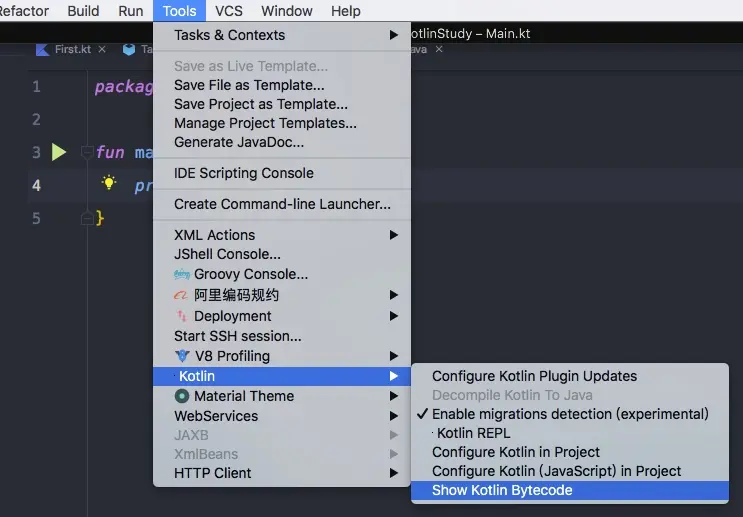
Task: Close the .java tab
Action: (439, 49)
